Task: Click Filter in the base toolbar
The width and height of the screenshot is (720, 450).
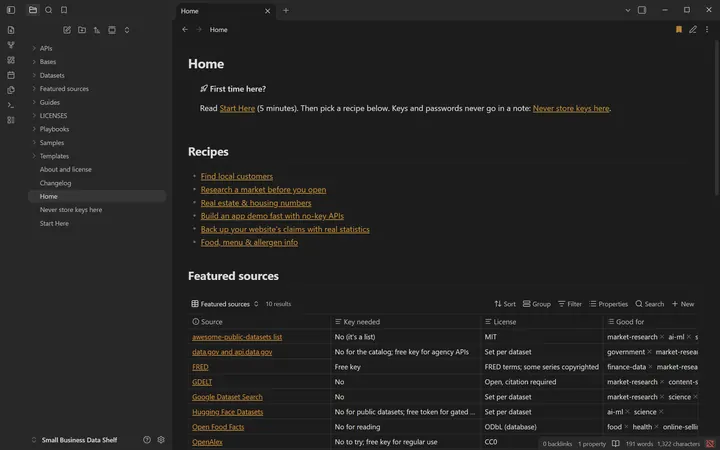Action: pos(569,304)
